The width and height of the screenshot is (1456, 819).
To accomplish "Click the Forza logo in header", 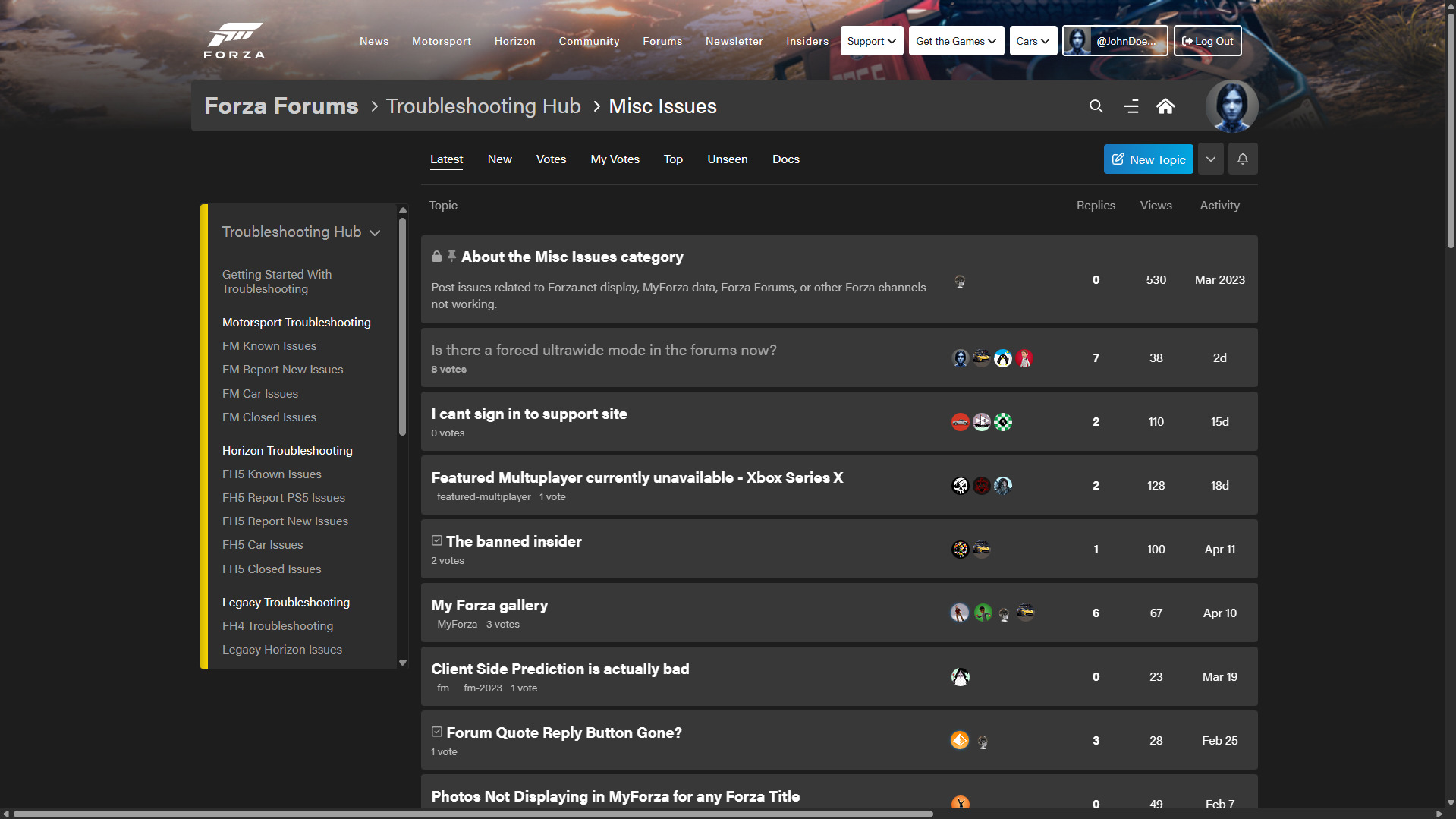I will click(234, 41).
